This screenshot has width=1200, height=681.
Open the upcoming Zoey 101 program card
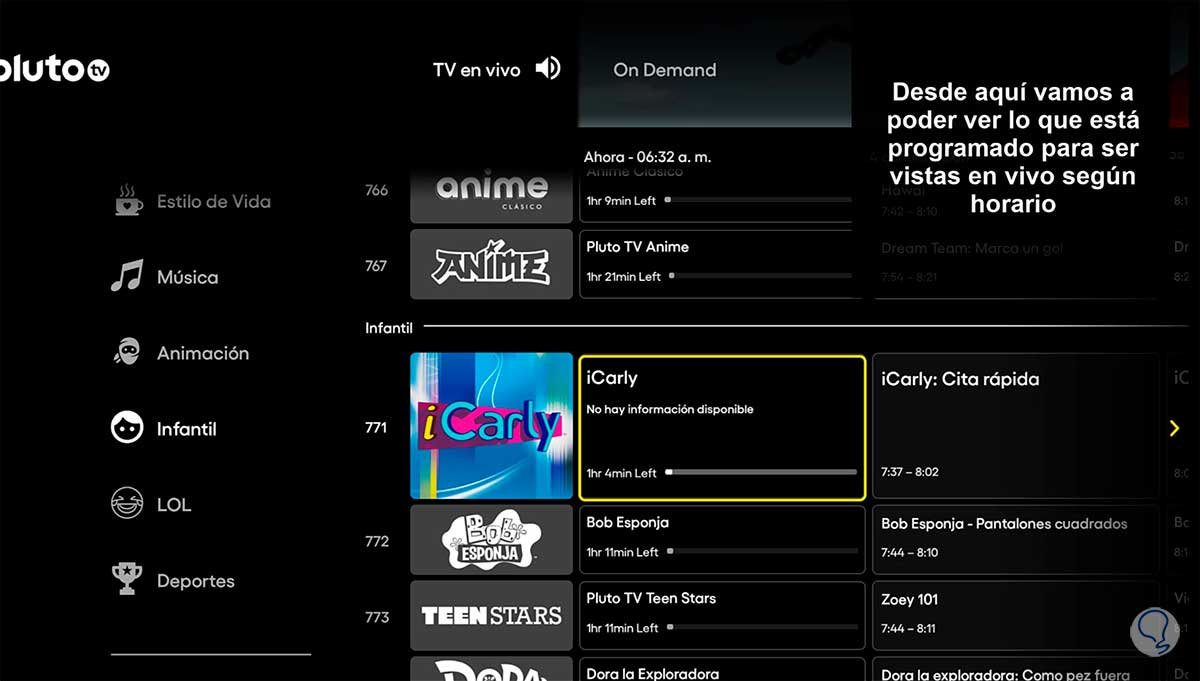point(1015,616)
